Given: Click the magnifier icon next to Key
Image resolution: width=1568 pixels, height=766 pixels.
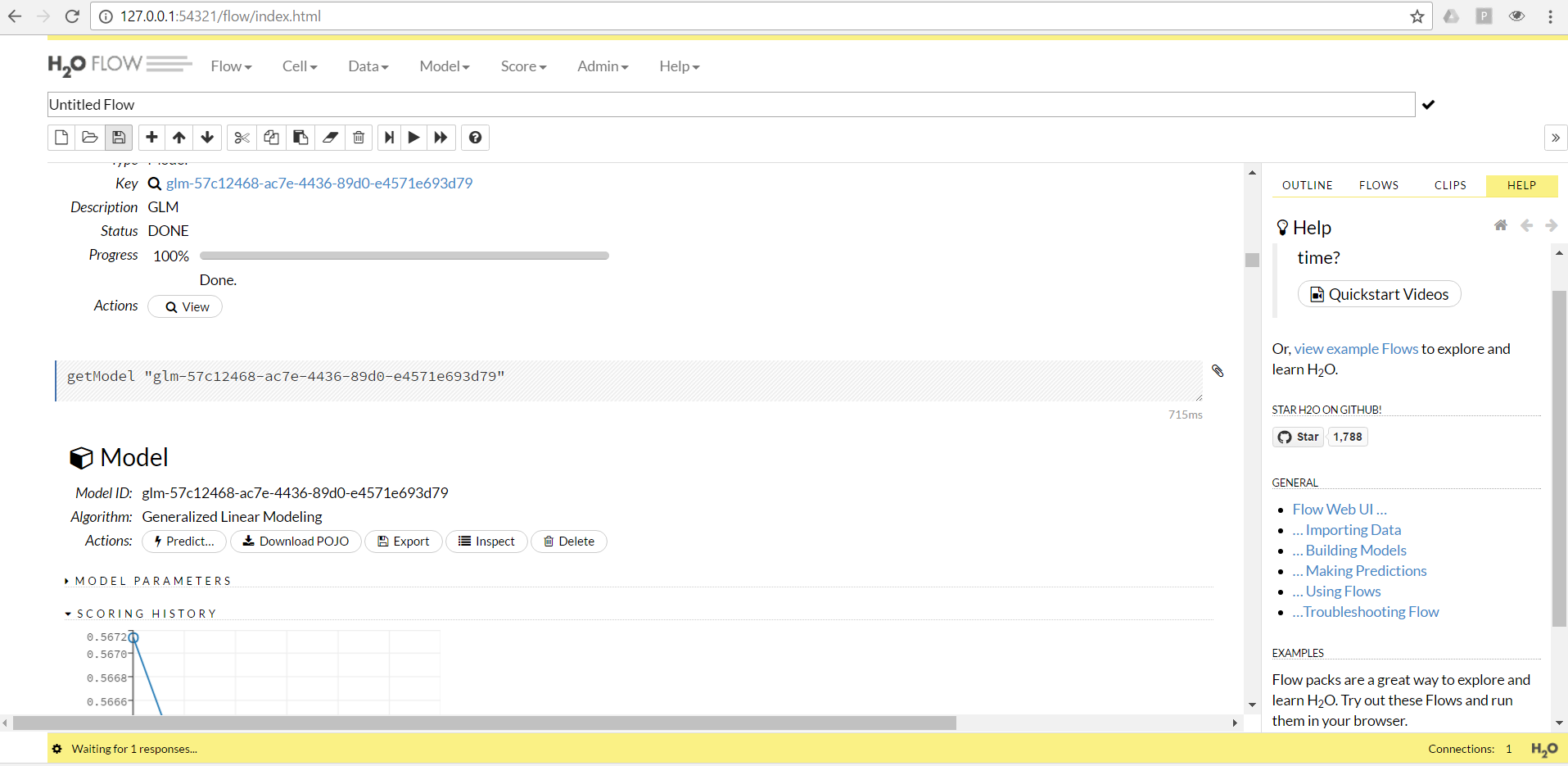Looking at the screenshot, I should tap(154, 184).
